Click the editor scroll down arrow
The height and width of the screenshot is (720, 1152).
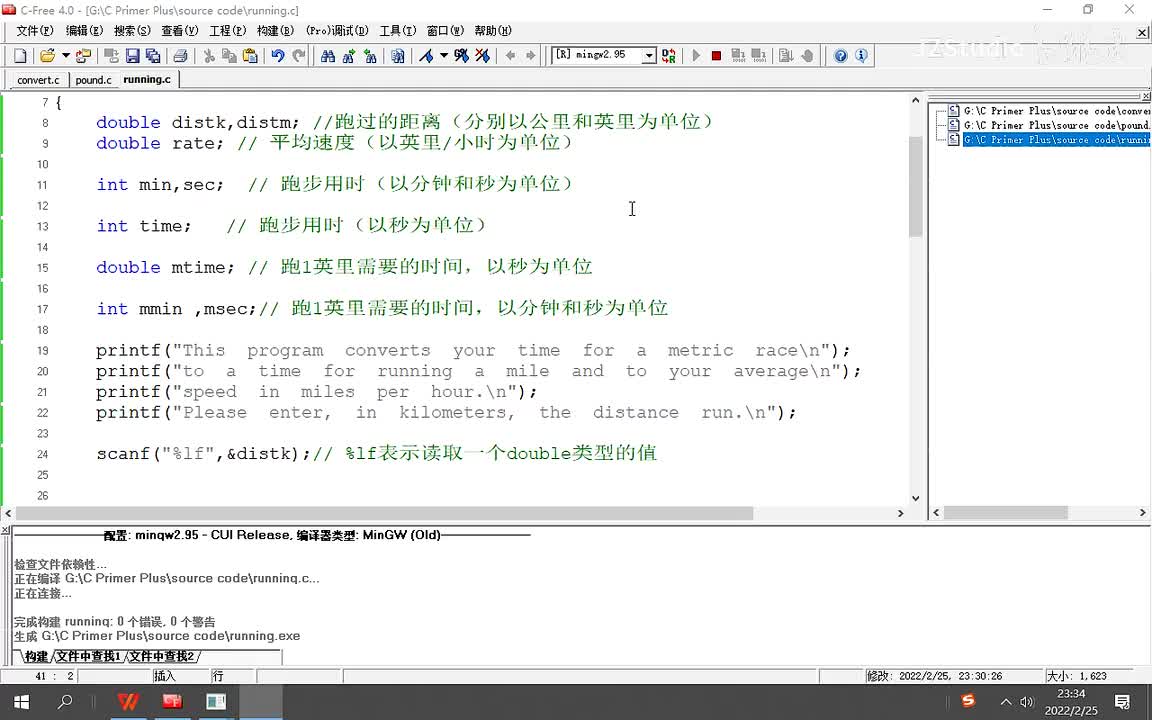[915, 497]
